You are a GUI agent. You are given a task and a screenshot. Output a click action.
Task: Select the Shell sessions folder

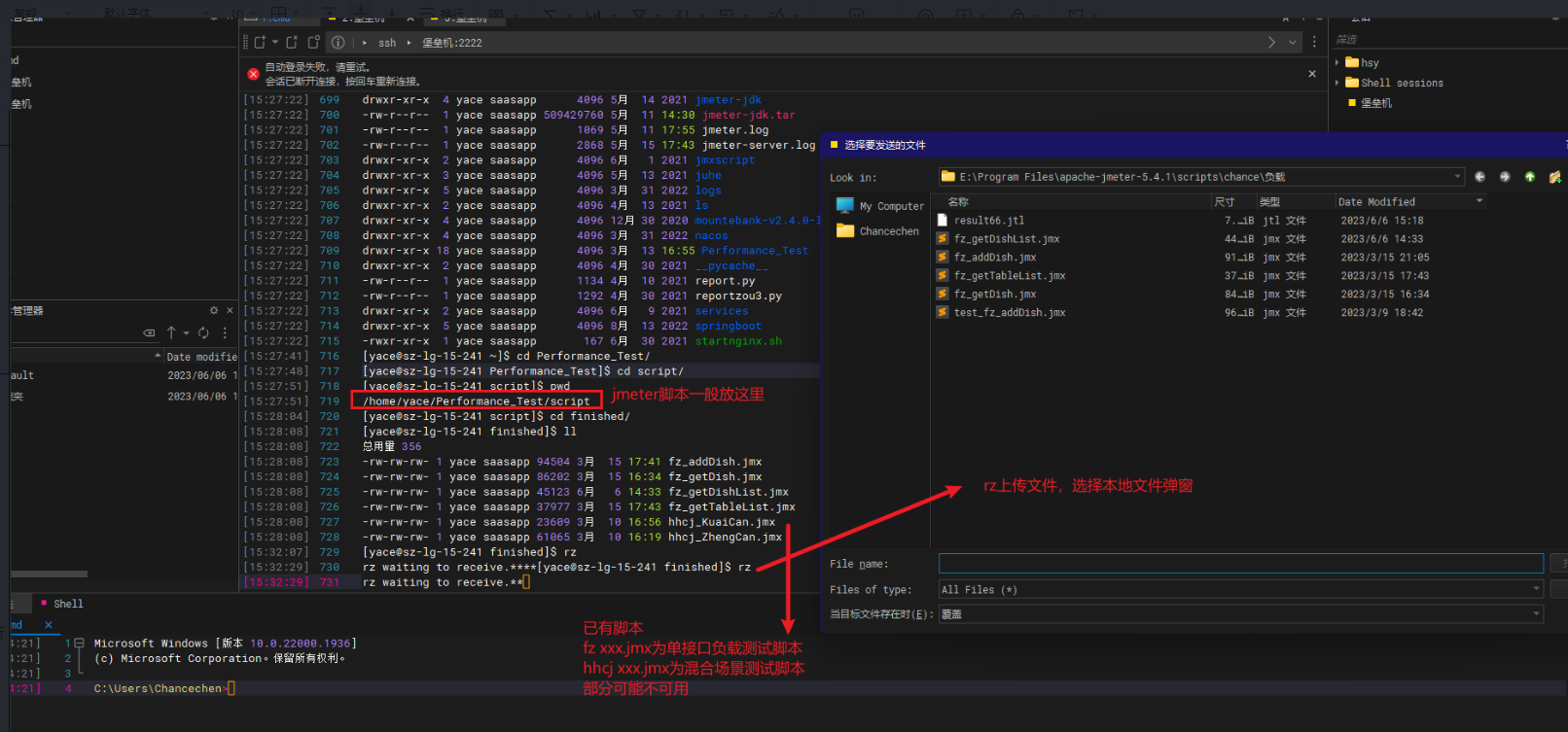pos(1395,83)
